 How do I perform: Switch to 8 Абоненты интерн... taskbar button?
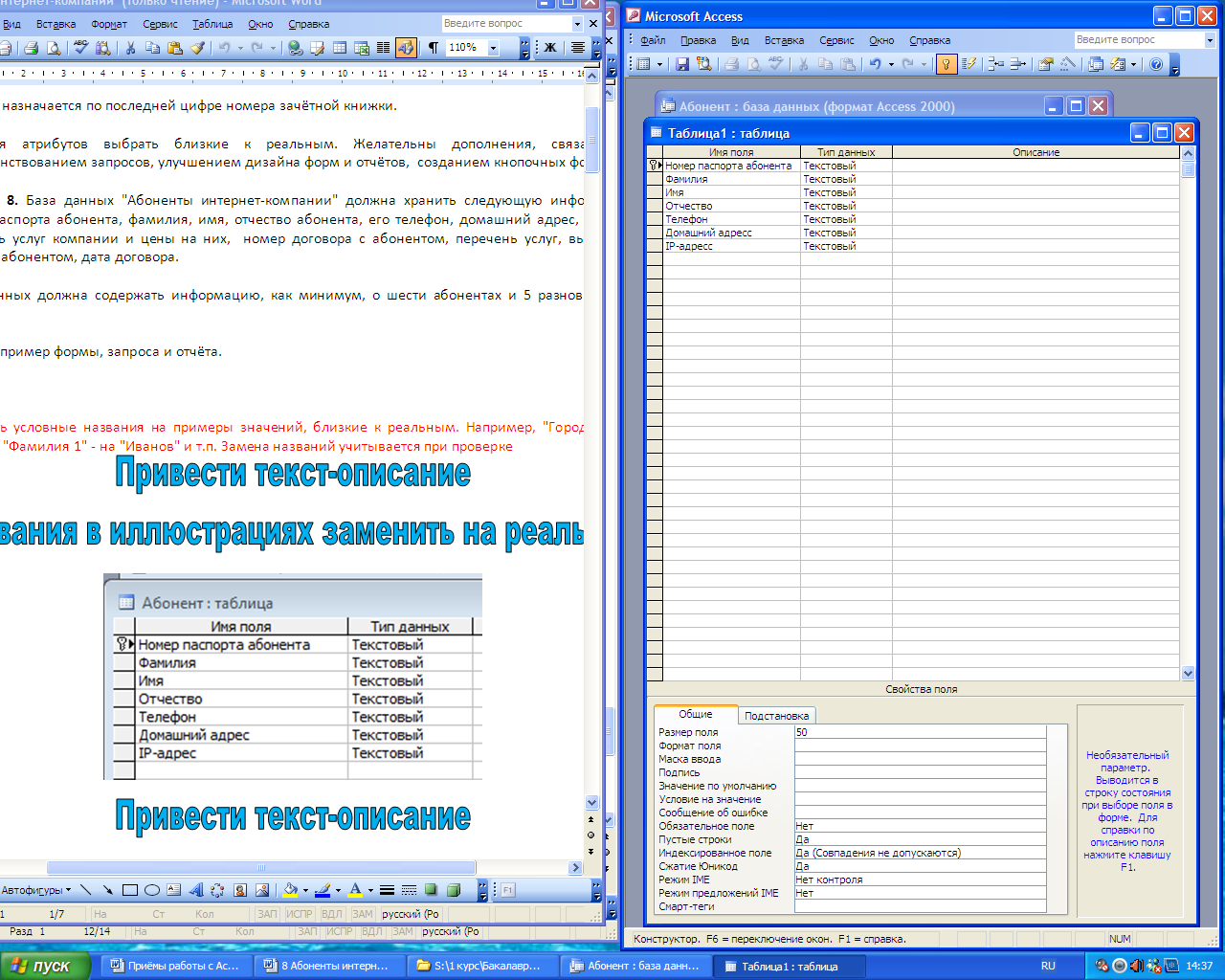(x=327, y=966)
